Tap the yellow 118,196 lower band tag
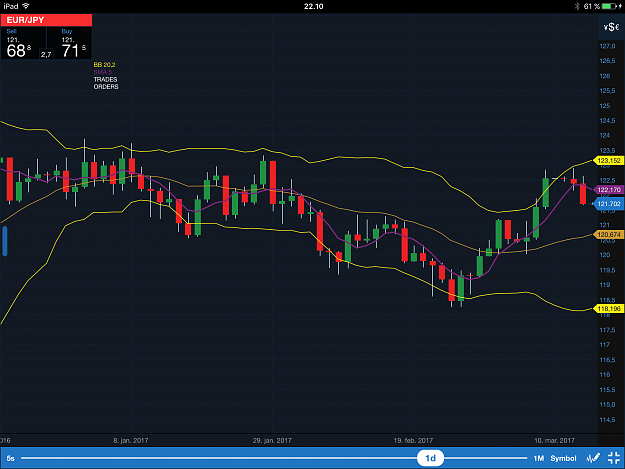Image resolution: width=625 pixels, height=469 pixels. coord(609,308)
